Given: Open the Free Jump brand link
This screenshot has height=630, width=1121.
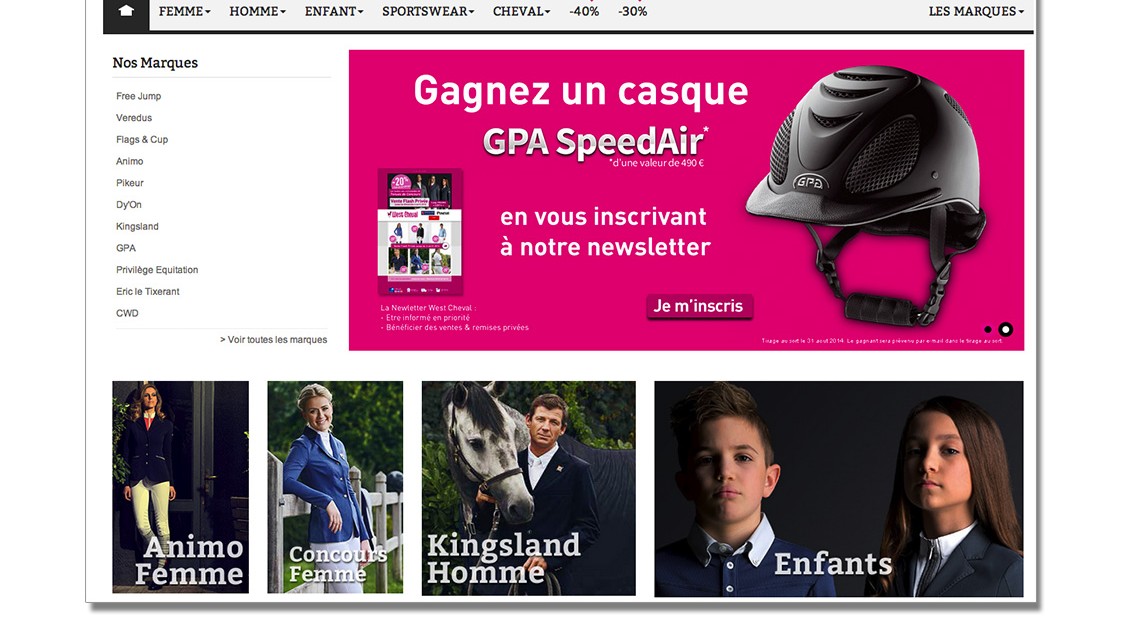Looking at the screenshot, I should coord(139,96).
